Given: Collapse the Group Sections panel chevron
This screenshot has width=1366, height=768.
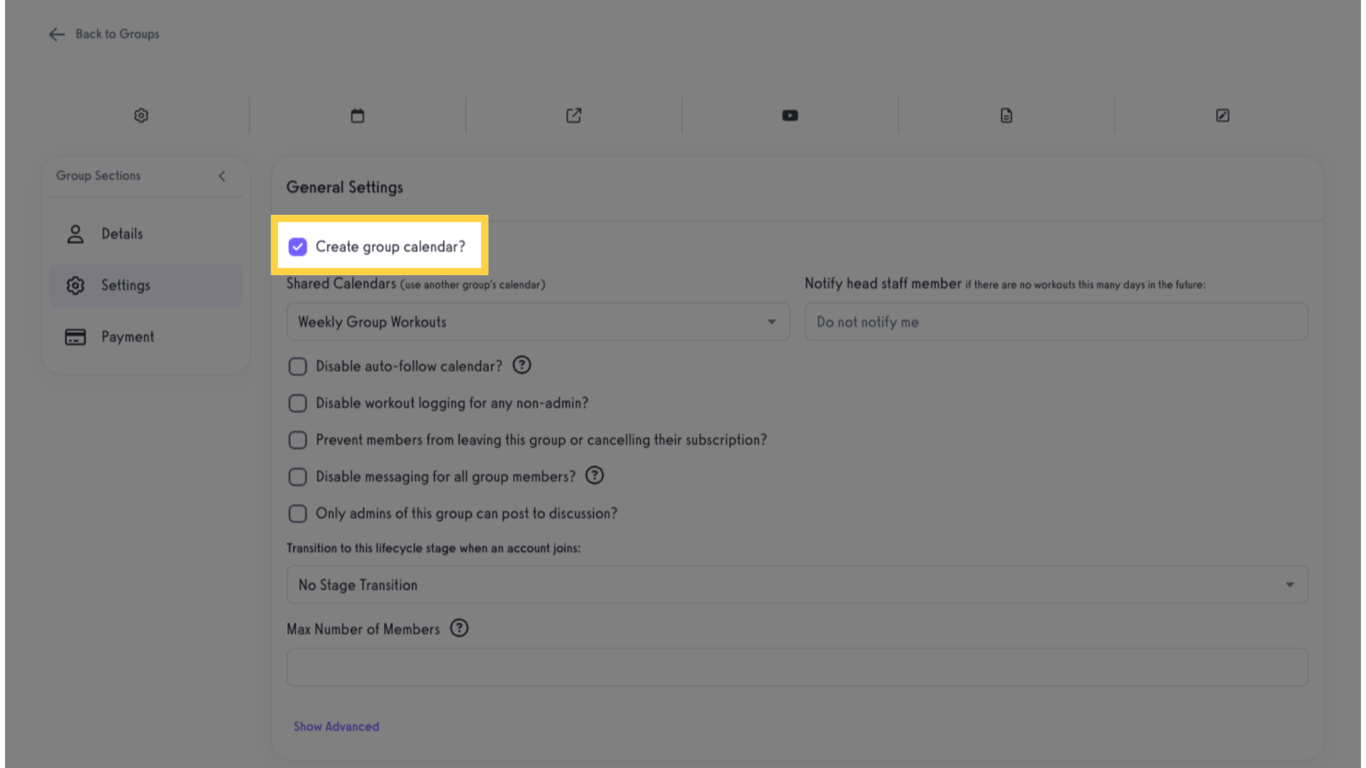Looking at the screenshot, I should click(x=222, y=175).
